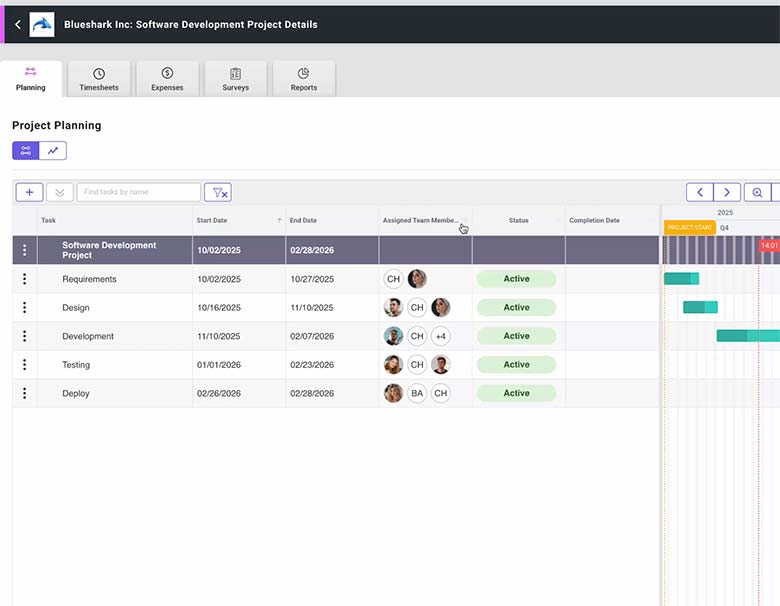The width and height of the screenshot is (780, 606).
Task: Click the Requirements Active status badge
Action: click(x=516, y=279)
